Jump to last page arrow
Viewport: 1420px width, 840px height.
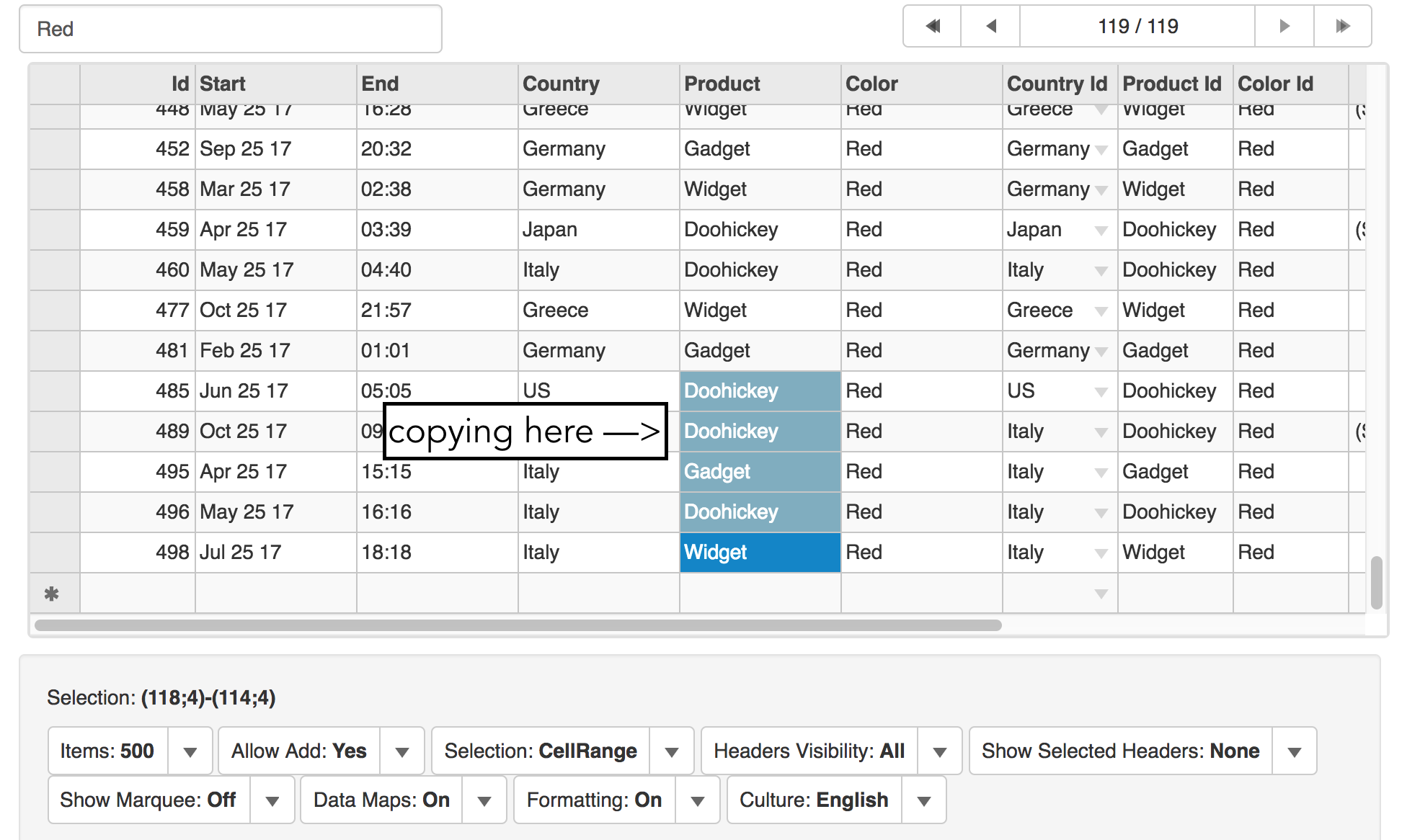point(1342,27)
